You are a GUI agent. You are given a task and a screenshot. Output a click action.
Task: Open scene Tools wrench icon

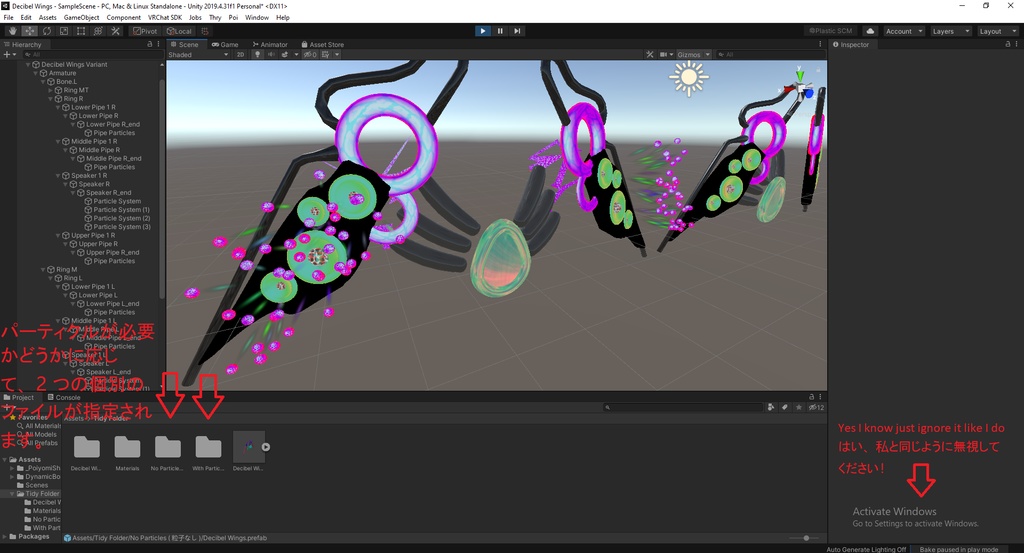650,54
